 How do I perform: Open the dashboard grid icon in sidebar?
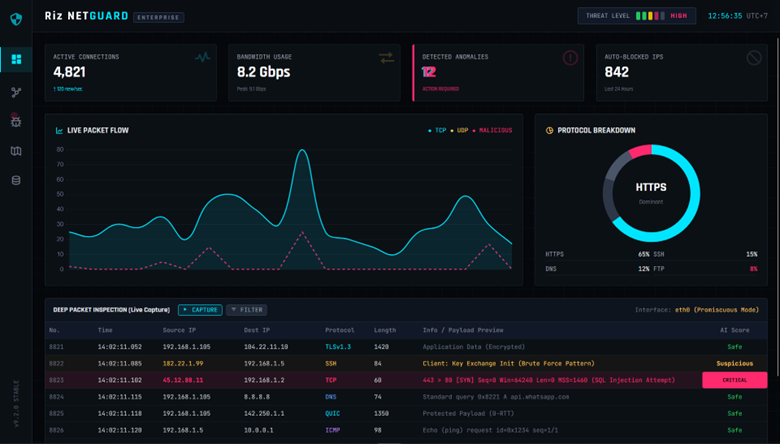tap(16, 59)
